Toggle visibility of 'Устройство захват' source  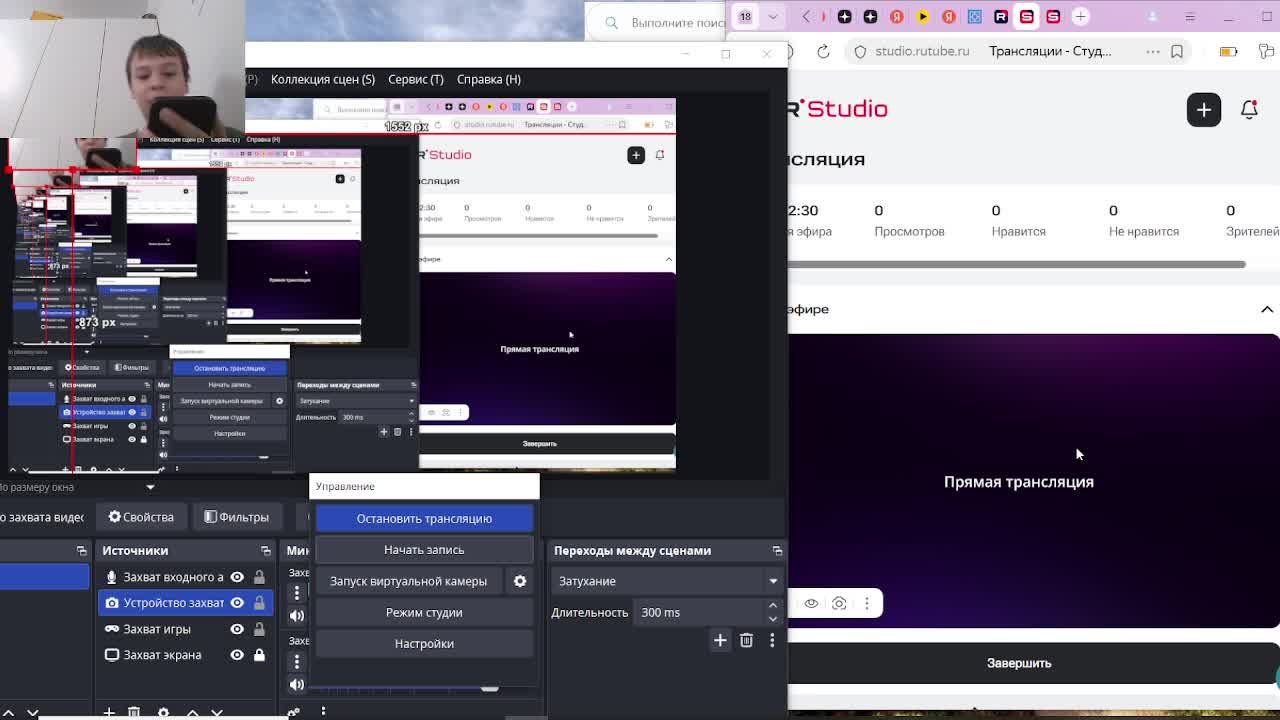click(237, 603)
